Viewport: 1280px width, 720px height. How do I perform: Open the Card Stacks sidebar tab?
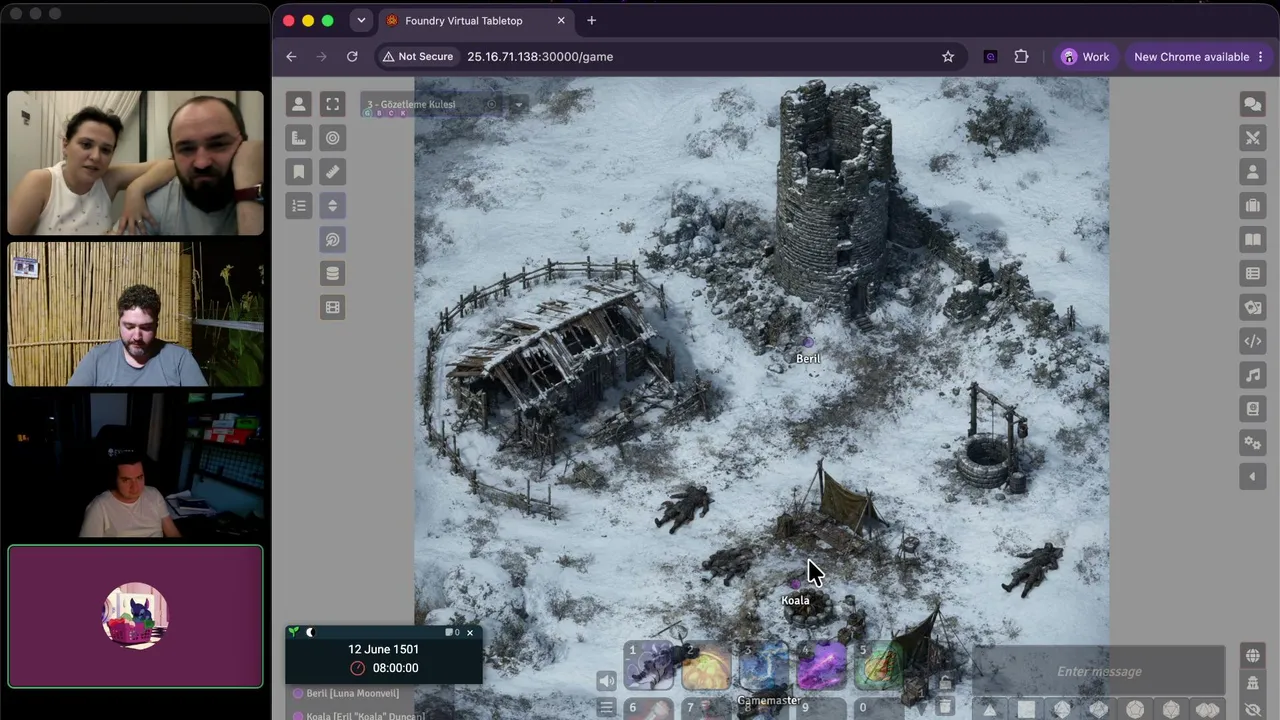click(x=1252, y=307)
